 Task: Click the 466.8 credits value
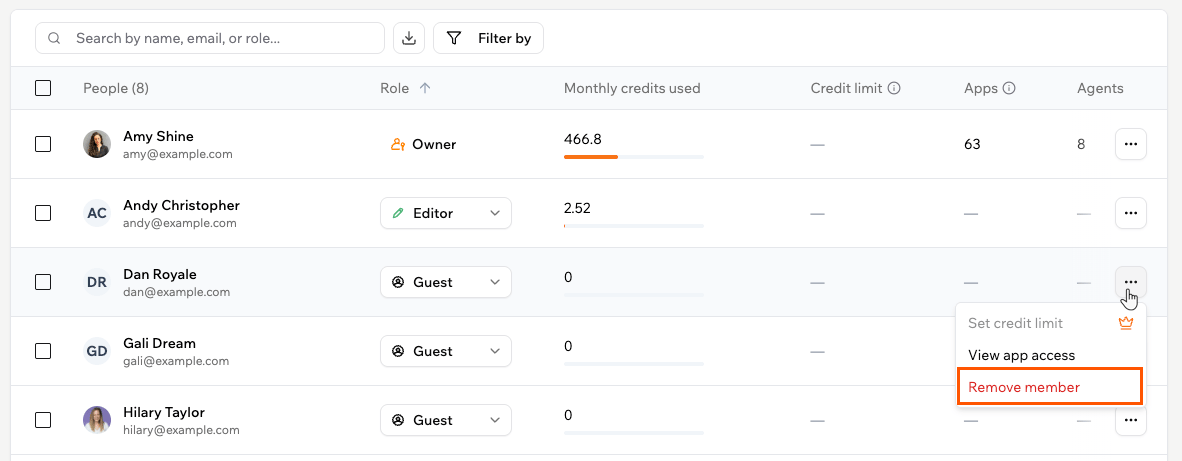pyautogui.click(x=583, y=139)
